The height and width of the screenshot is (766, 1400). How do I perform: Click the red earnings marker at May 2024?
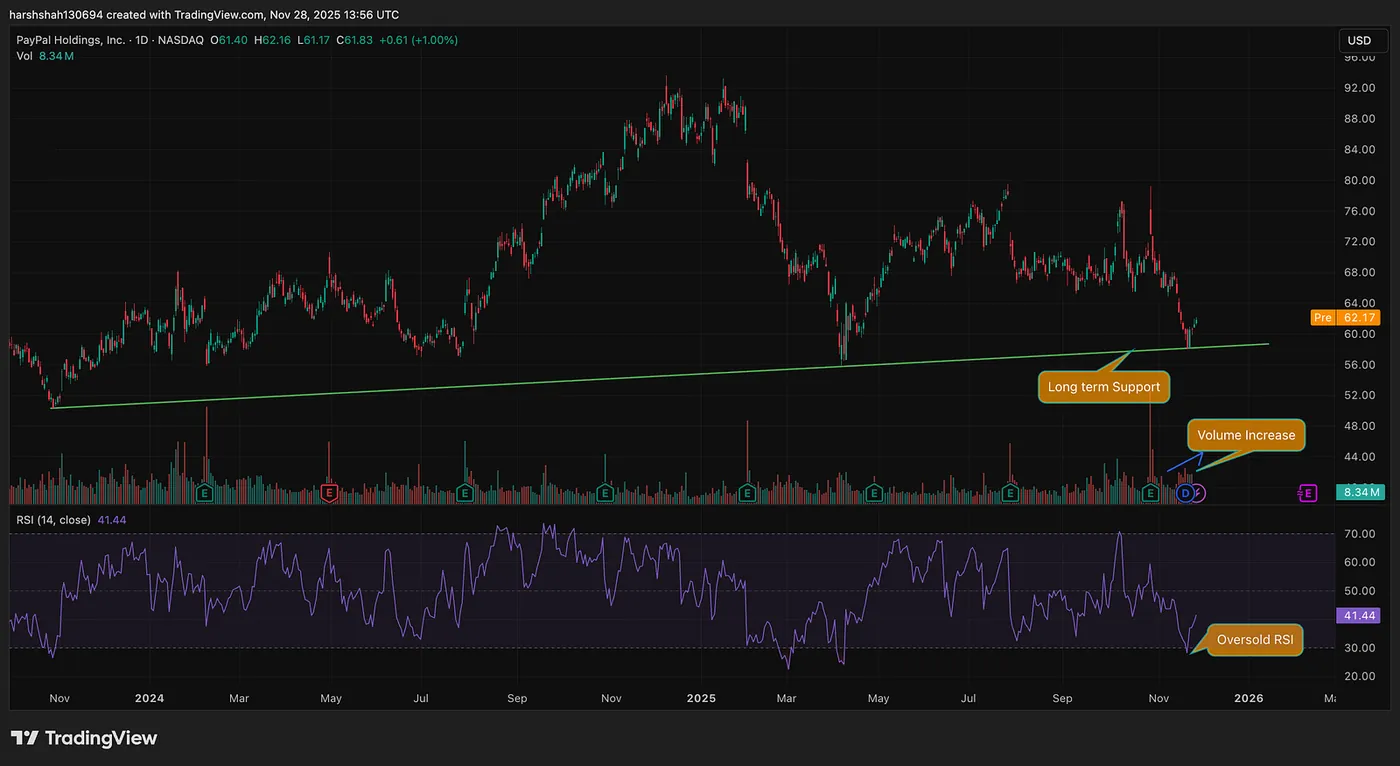[x=329, y=493]
